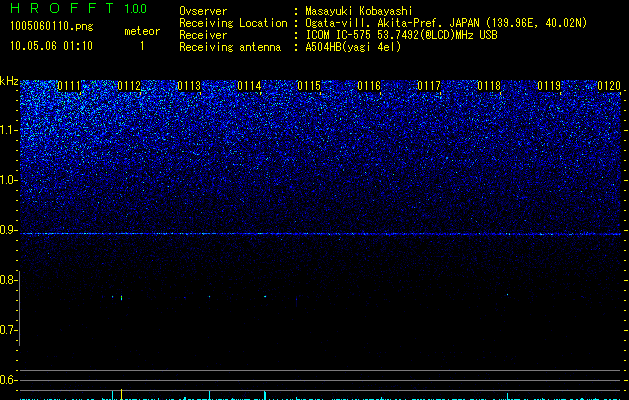Click the 0118 time marker
This screenshot has height=400, width=629.
[489, 86]
